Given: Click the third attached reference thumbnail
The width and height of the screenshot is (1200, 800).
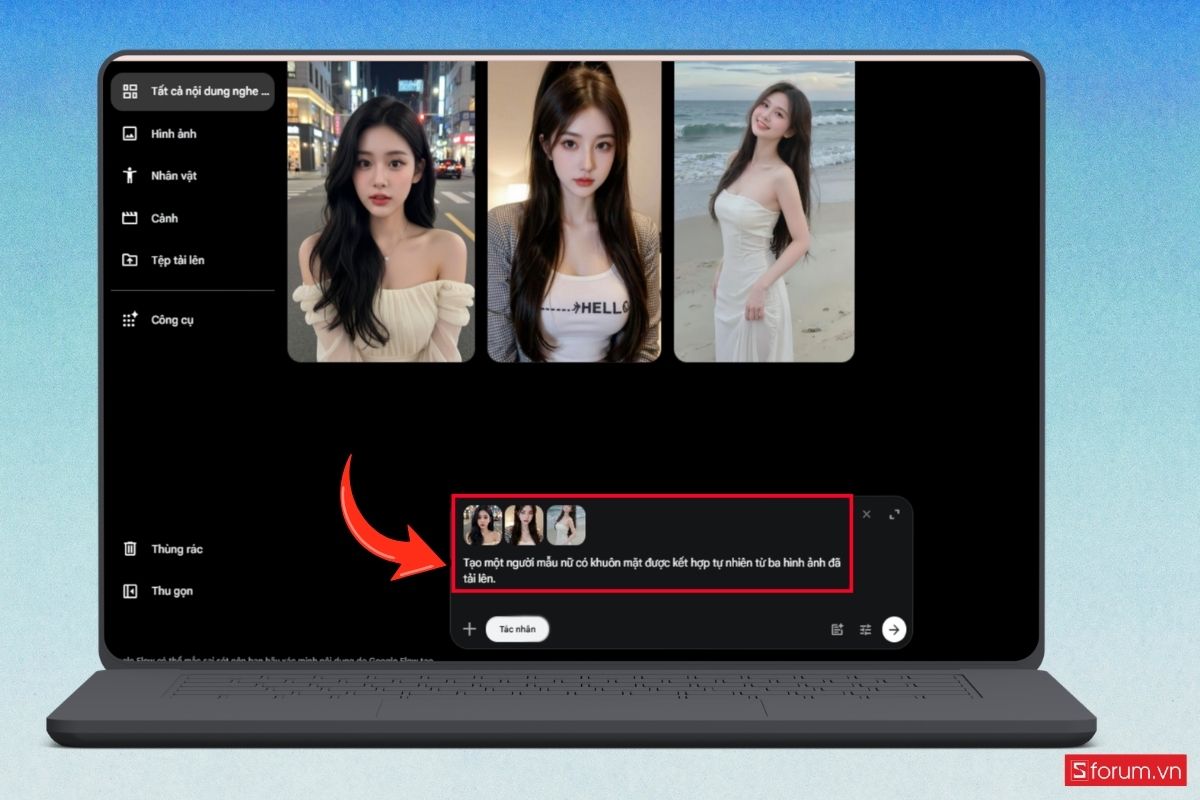Looking at the screenshot, I should point(566,525).
